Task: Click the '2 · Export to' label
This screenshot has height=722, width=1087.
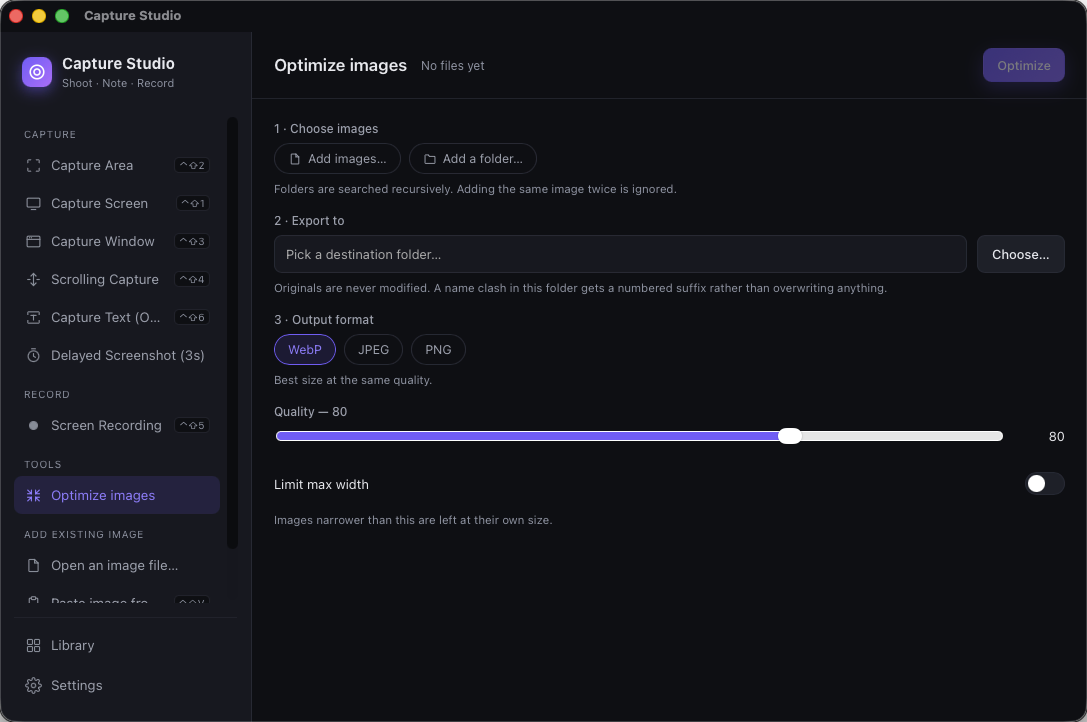Action: click(309, 221)
